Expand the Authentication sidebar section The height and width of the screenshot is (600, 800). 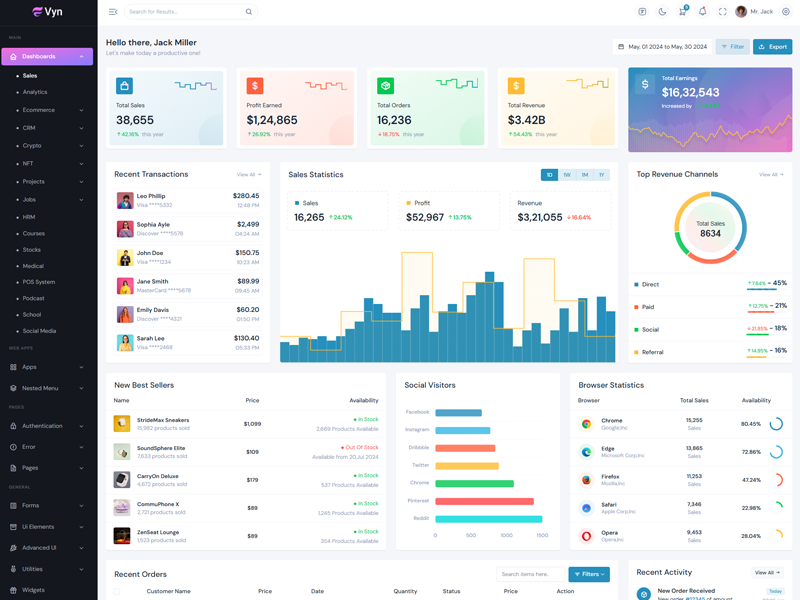point(48,426)
